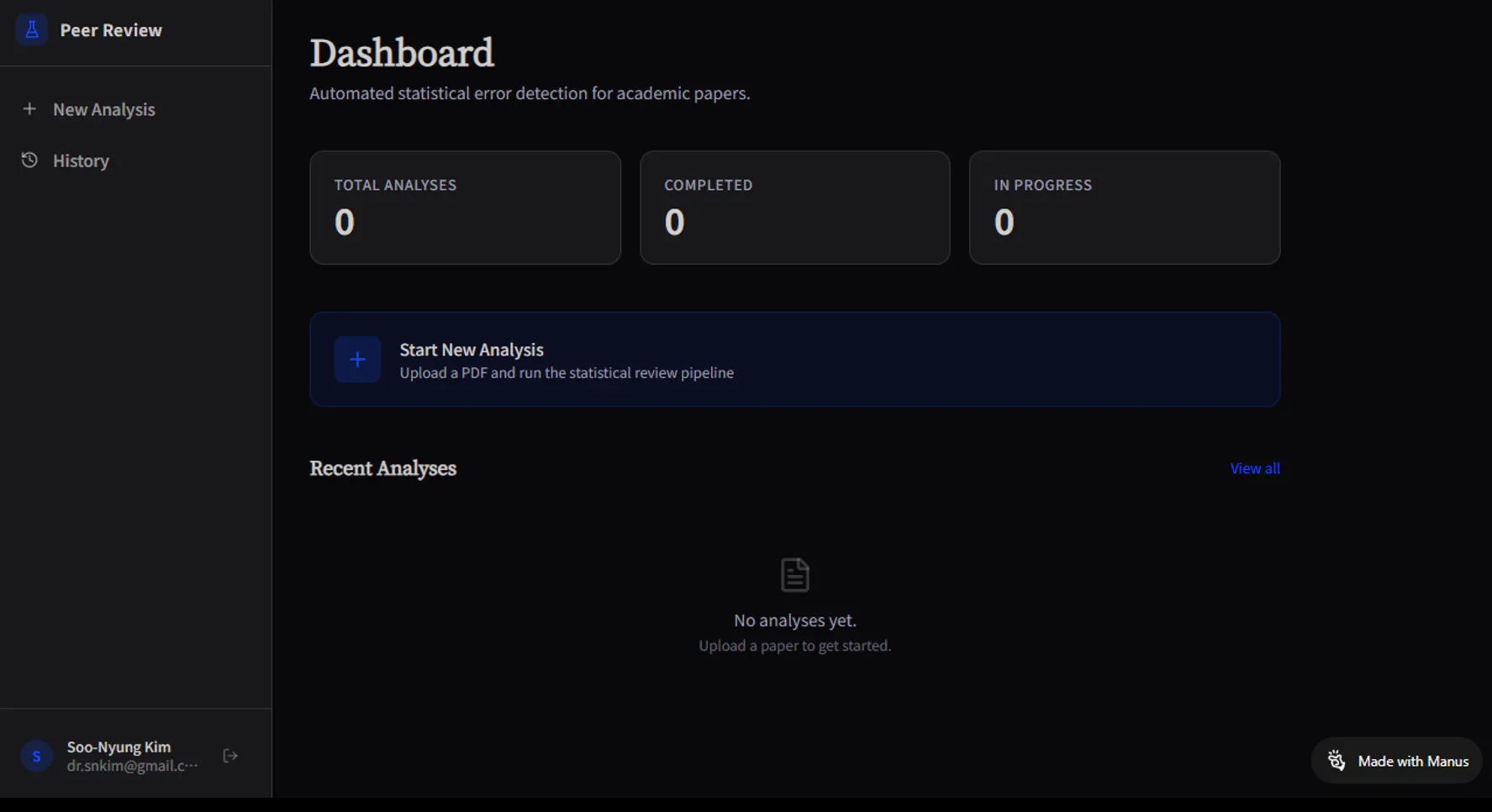Screen dimensions: 1492x812
Task: Select the Completed stat card
Action: [x=794, y=208]
